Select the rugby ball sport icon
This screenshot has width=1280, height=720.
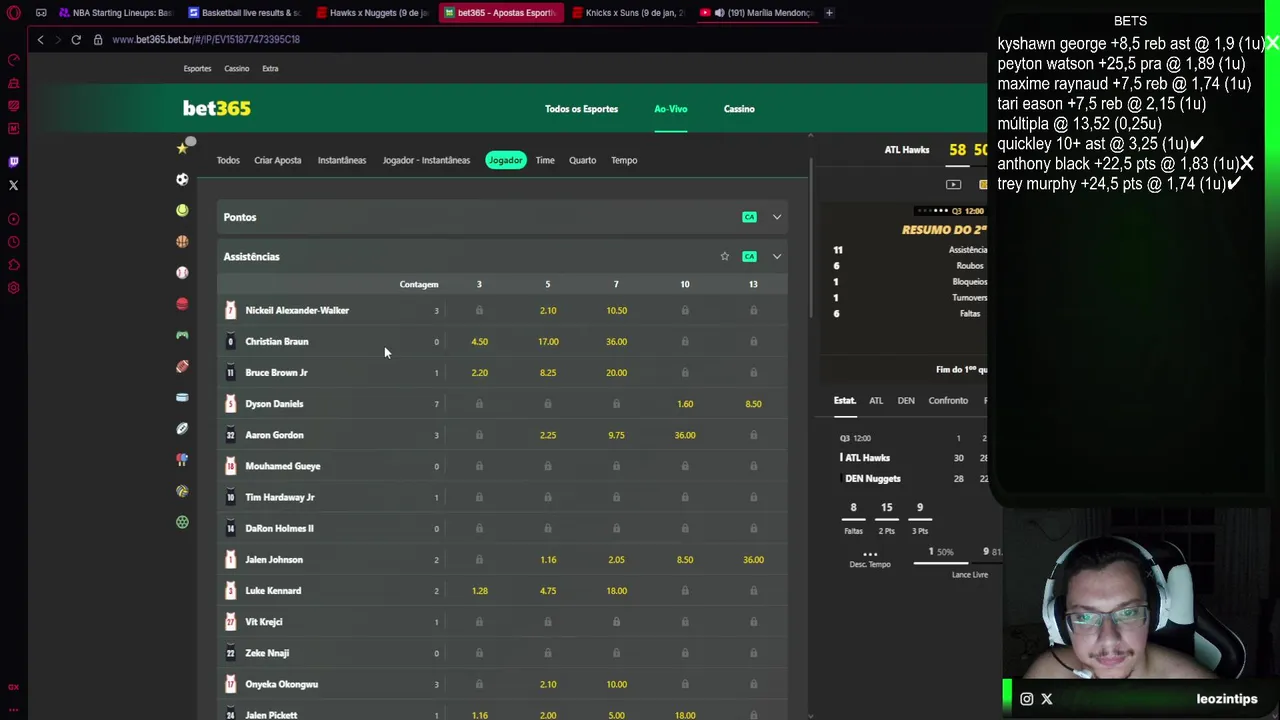pos(182,428)
